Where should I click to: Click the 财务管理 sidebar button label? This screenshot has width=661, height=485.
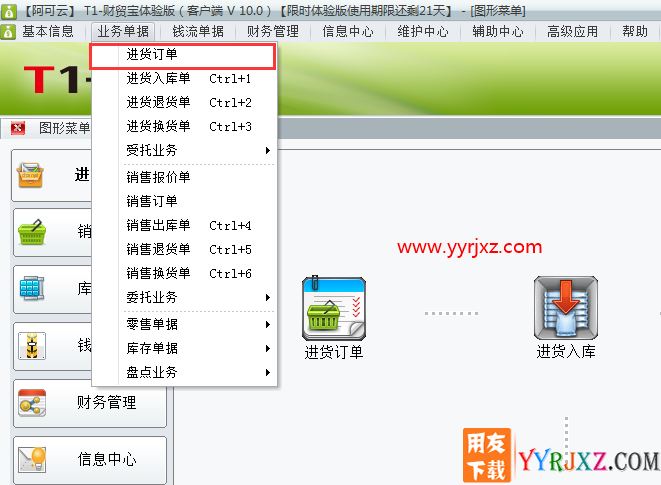pos(107,402)
